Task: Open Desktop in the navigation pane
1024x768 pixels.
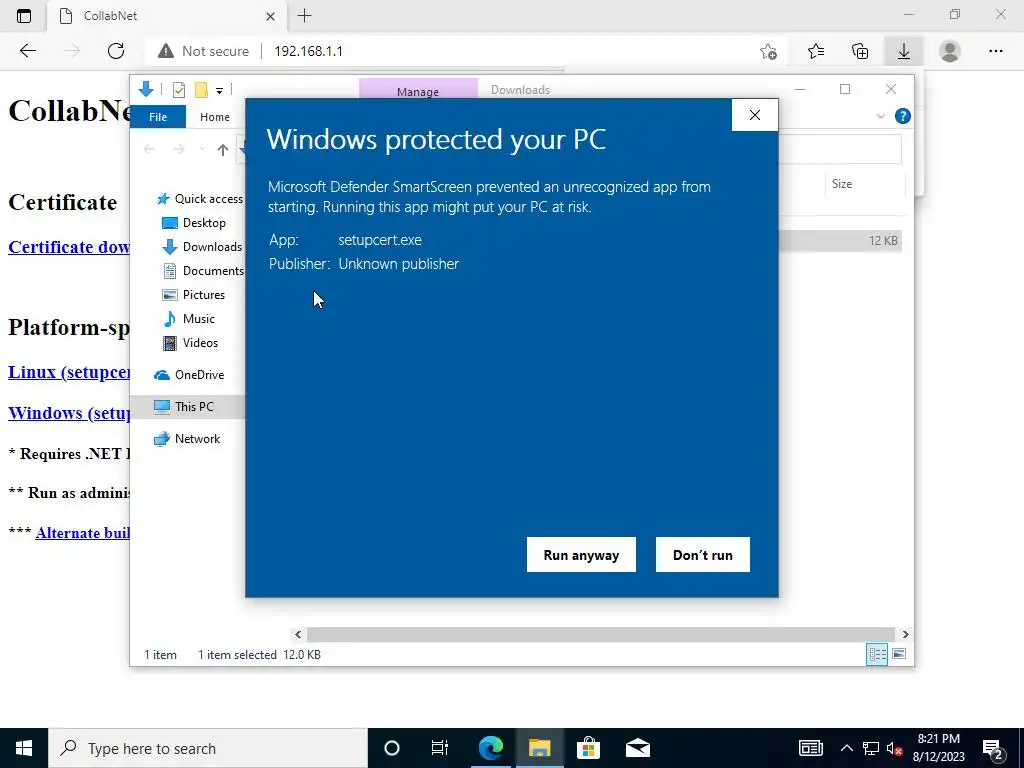Action: tap(193, 223)
